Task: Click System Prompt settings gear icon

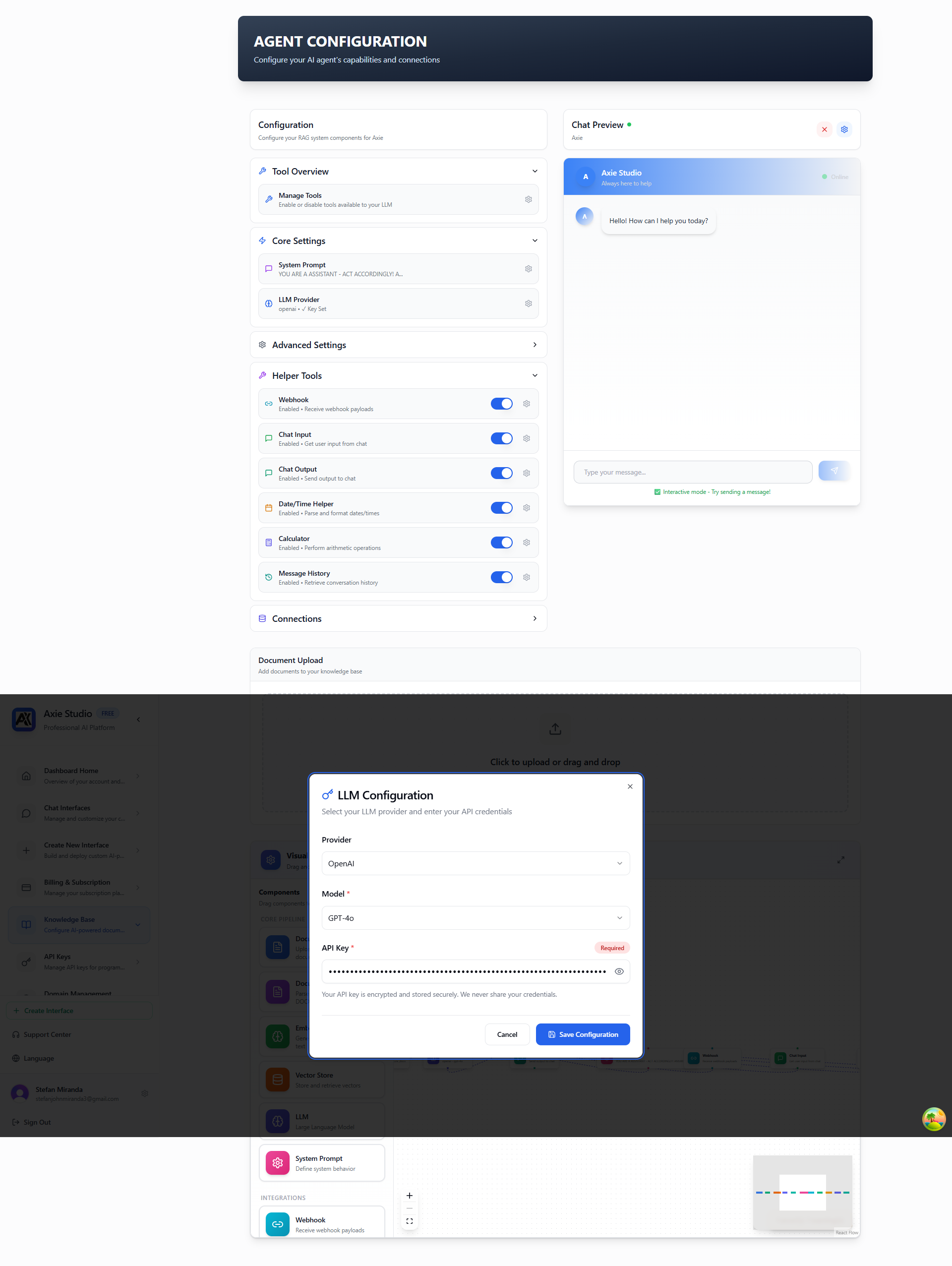Action: [x=528, y=268]
